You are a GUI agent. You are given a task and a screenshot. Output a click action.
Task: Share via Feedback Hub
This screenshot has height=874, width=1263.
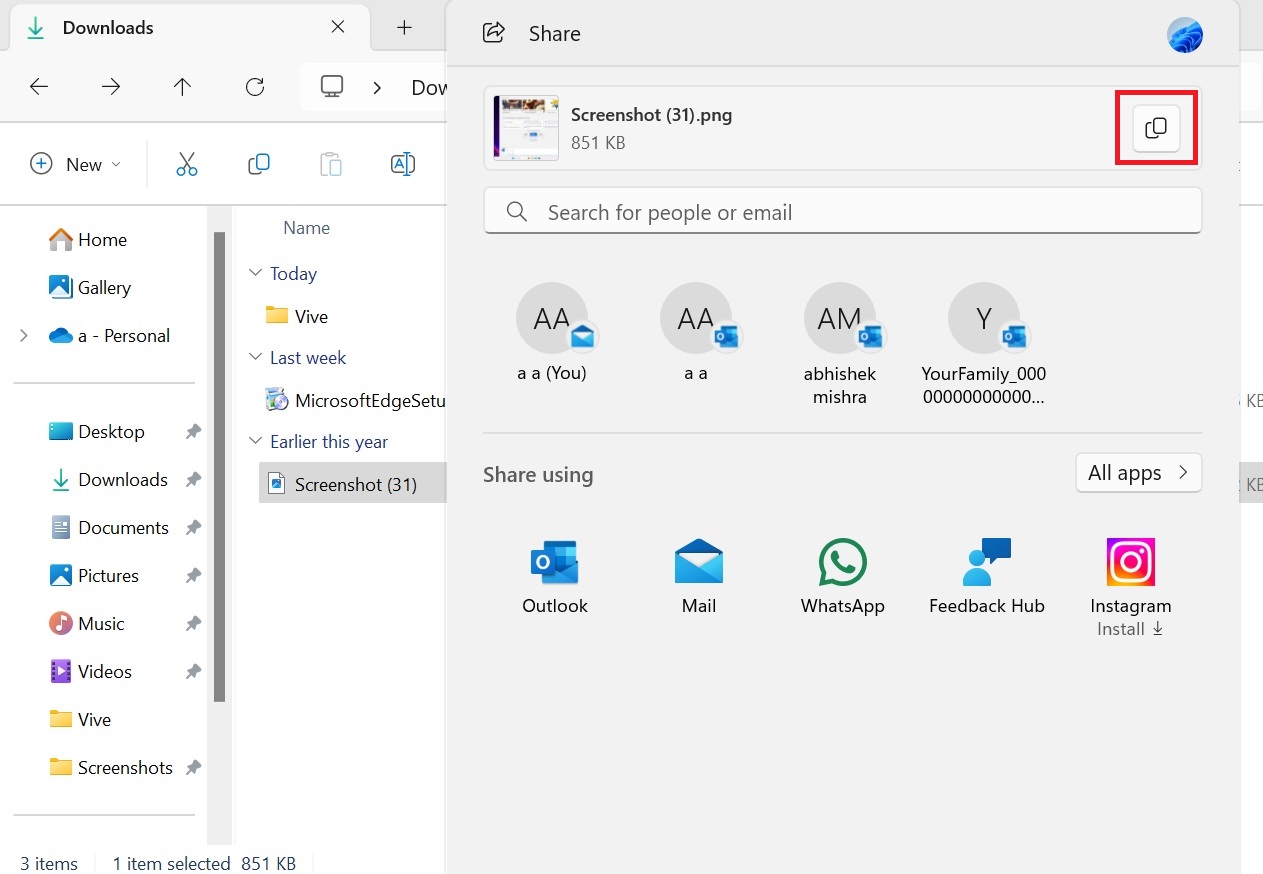[x=987, y=577]
